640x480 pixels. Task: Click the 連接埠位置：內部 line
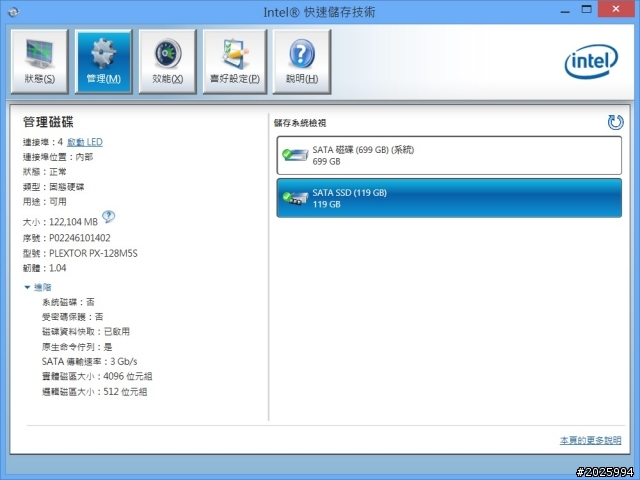(58, 157)
